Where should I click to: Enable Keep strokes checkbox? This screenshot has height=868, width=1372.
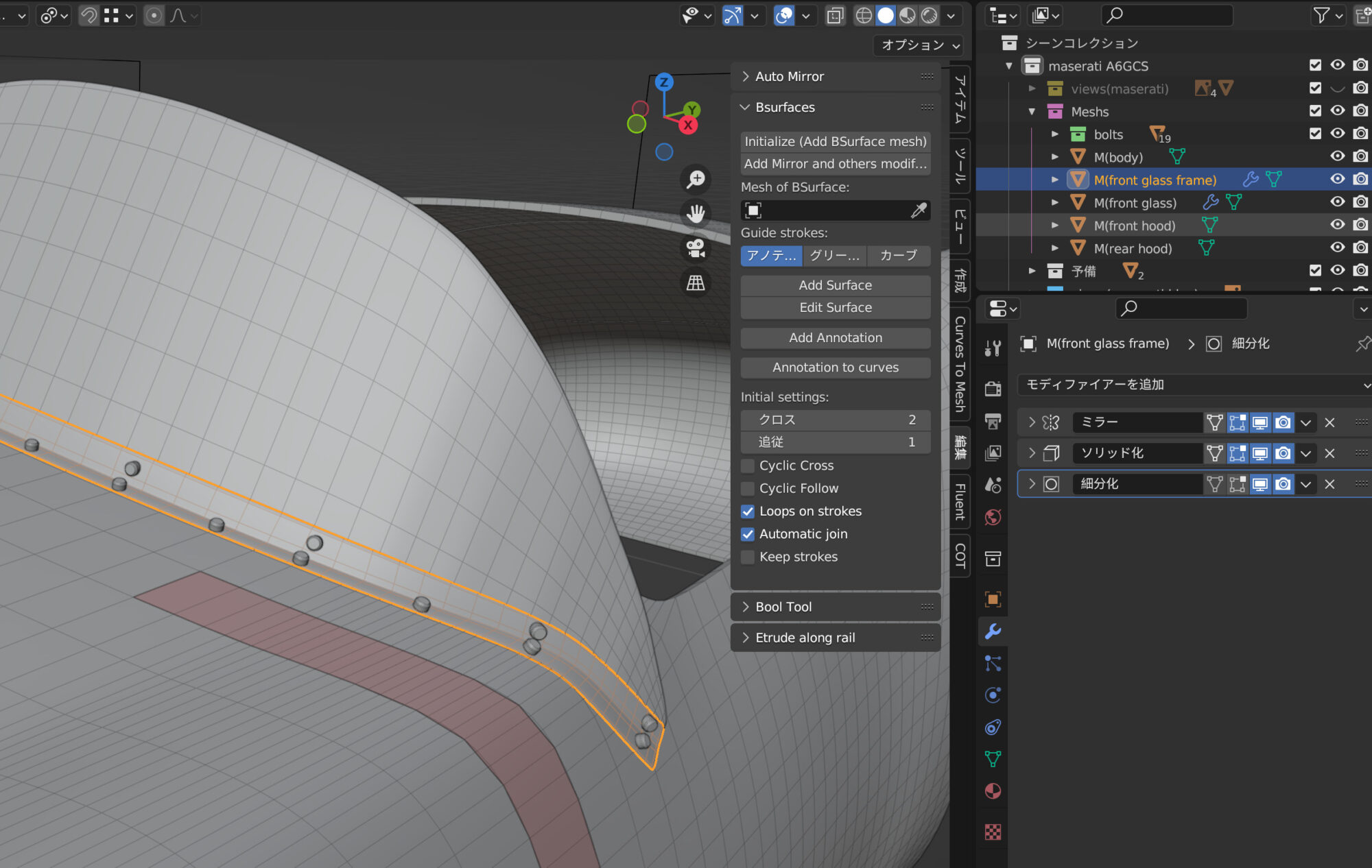click(x=748, y=557)
